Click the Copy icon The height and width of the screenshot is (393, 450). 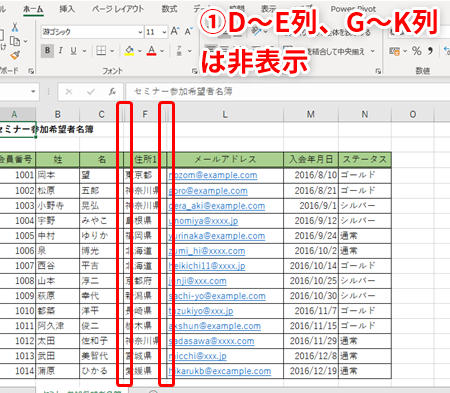(15, 41)
